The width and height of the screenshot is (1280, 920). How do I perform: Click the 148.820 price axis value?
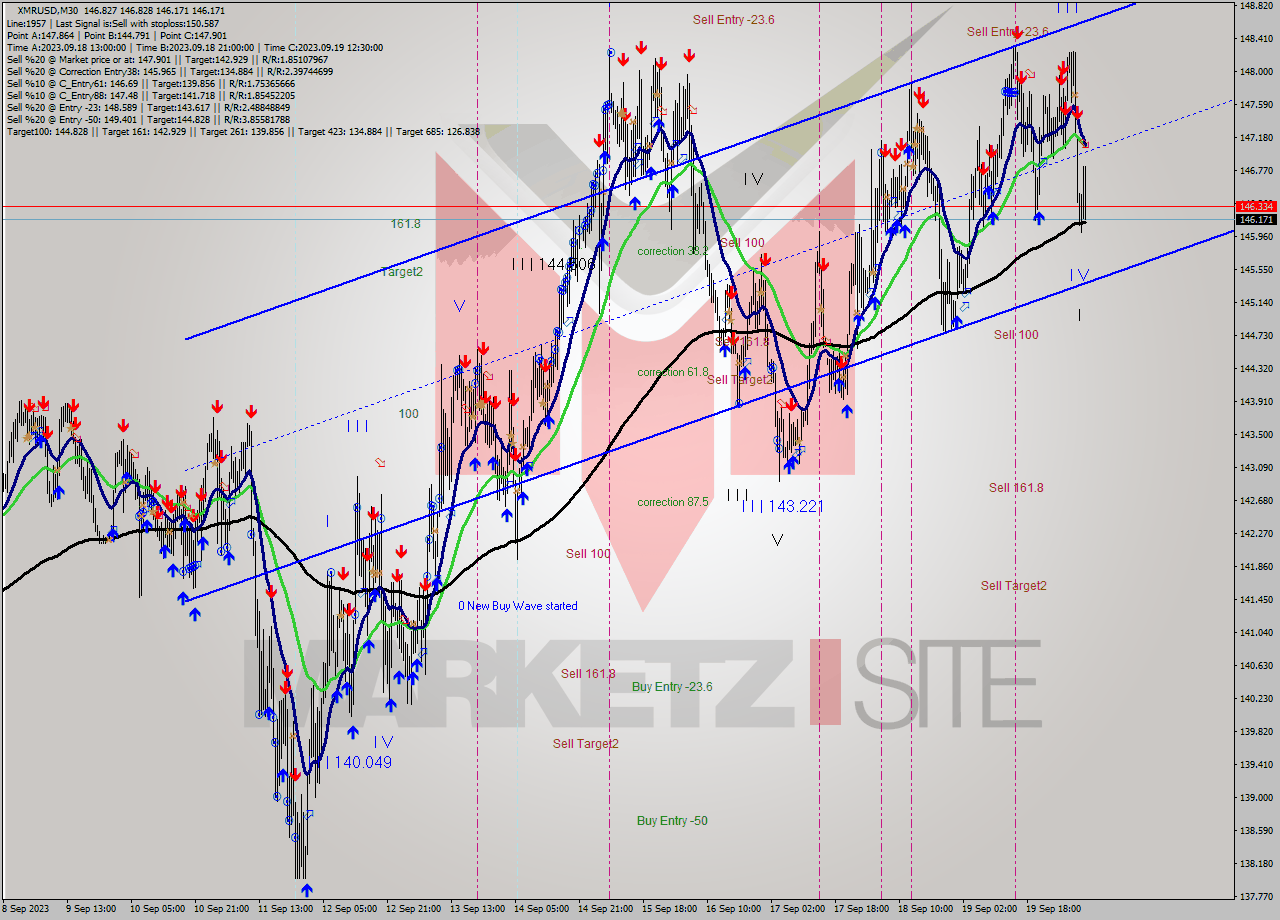click(x=1256, y=5)
